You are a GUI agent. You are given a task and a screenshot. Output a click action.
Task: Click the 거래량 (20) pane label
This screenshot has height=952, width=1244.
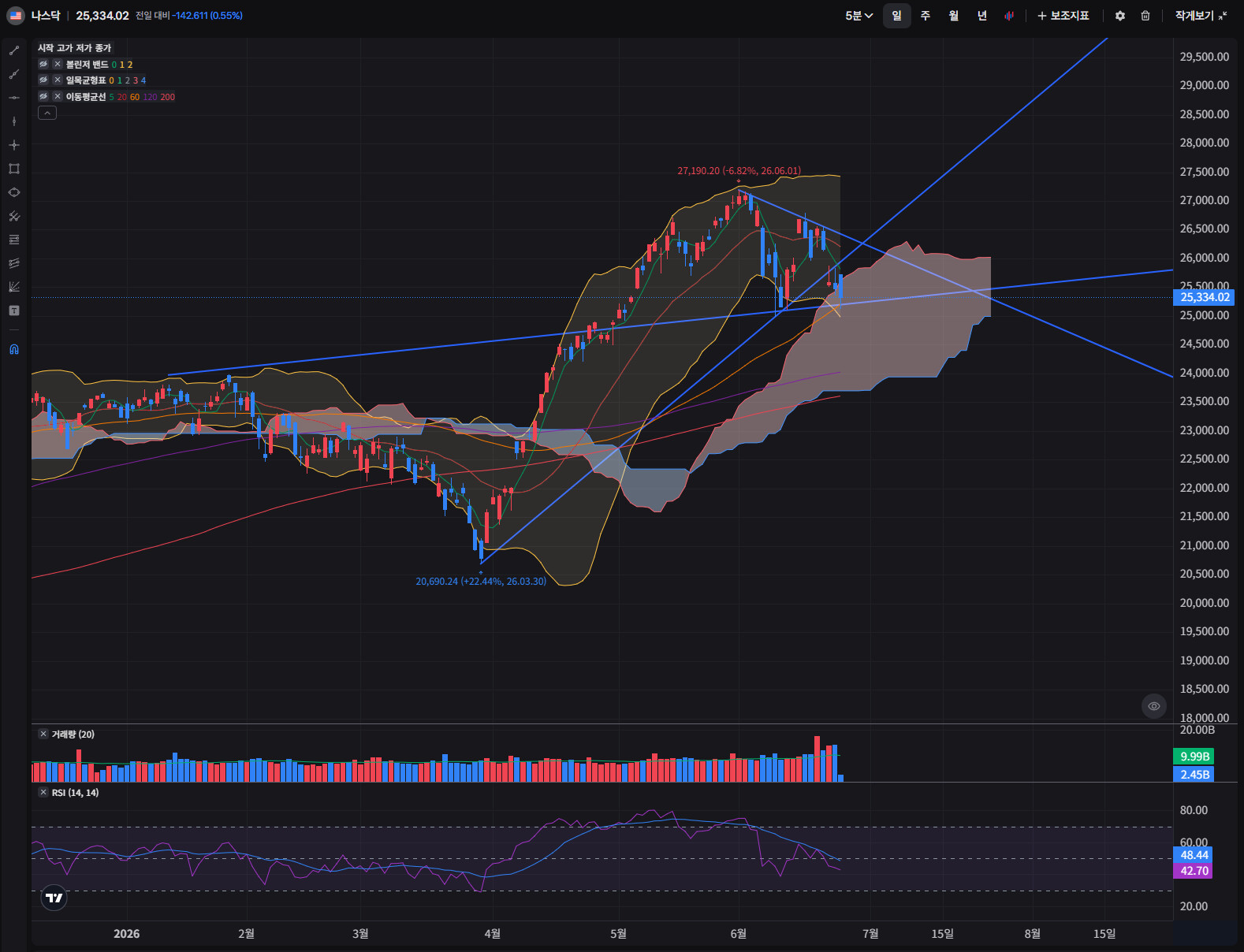click(73, 734)
